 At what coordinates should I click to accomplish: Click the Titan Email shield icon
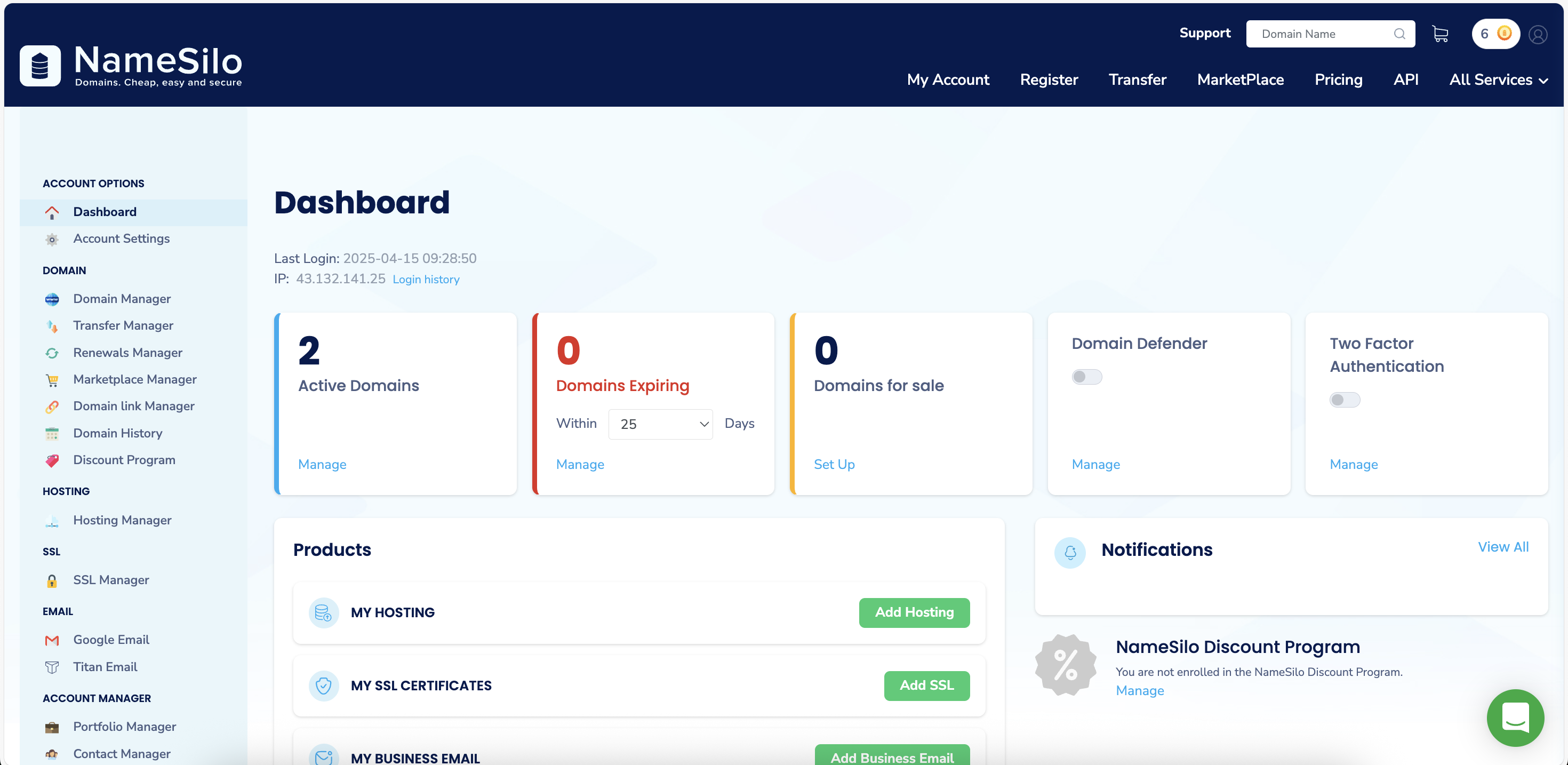[x=52, y=667]
